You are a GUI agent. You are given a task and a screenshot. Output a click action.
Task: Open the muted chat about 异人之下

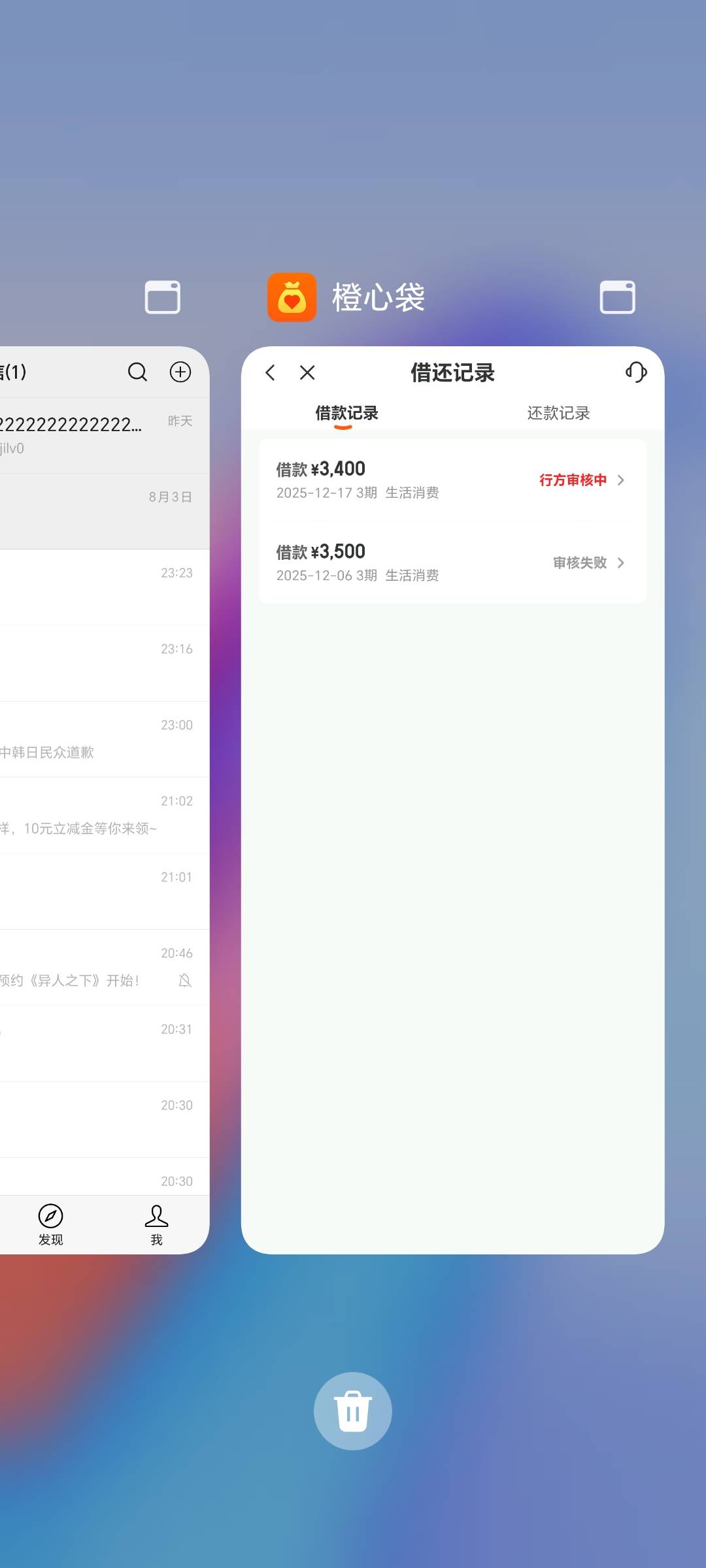(98, 968)
